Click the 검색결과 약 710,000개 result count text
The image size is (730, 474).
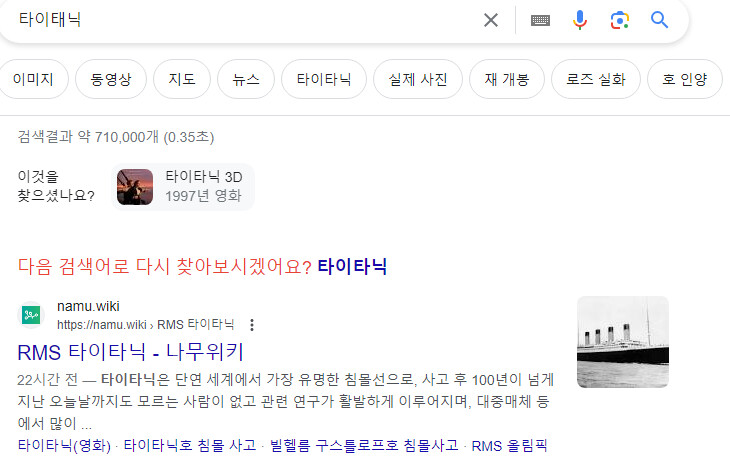tap(115, 137)
